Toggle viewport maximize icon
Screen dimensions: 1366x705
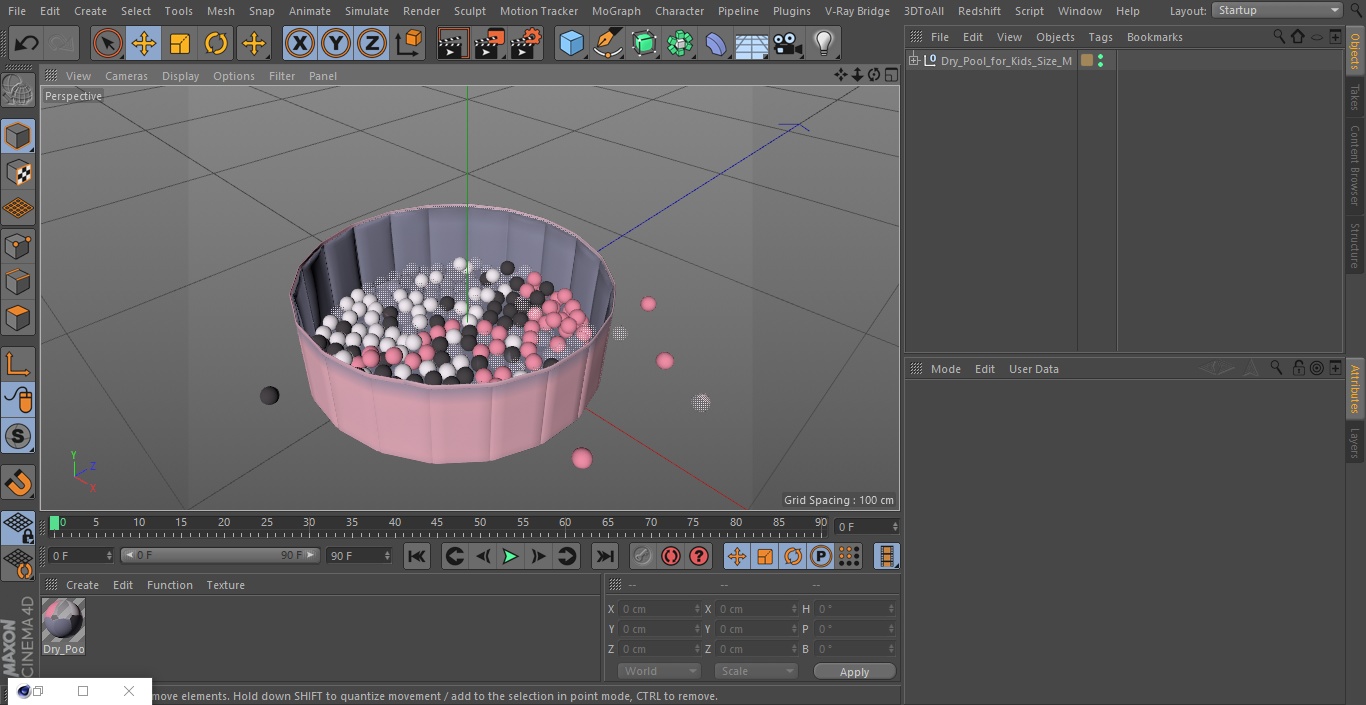[890, 75]
